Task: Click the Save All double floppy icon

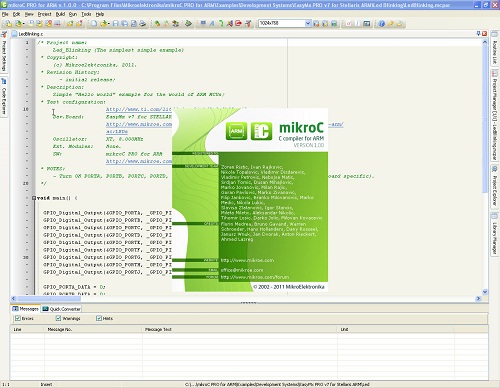Action: [x=124, y=23]
